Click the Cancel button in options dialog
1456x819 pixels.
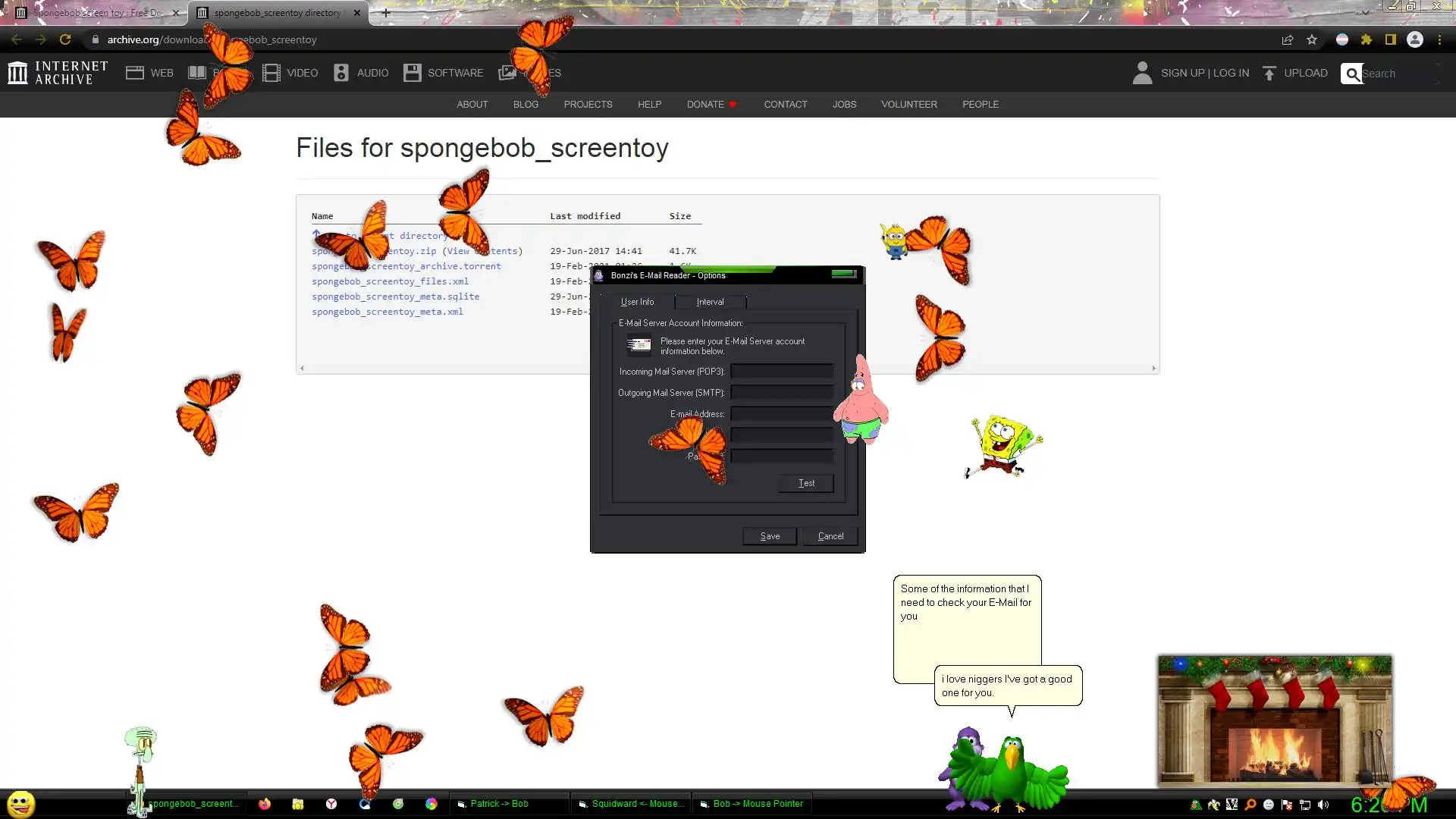pos(830,536)
